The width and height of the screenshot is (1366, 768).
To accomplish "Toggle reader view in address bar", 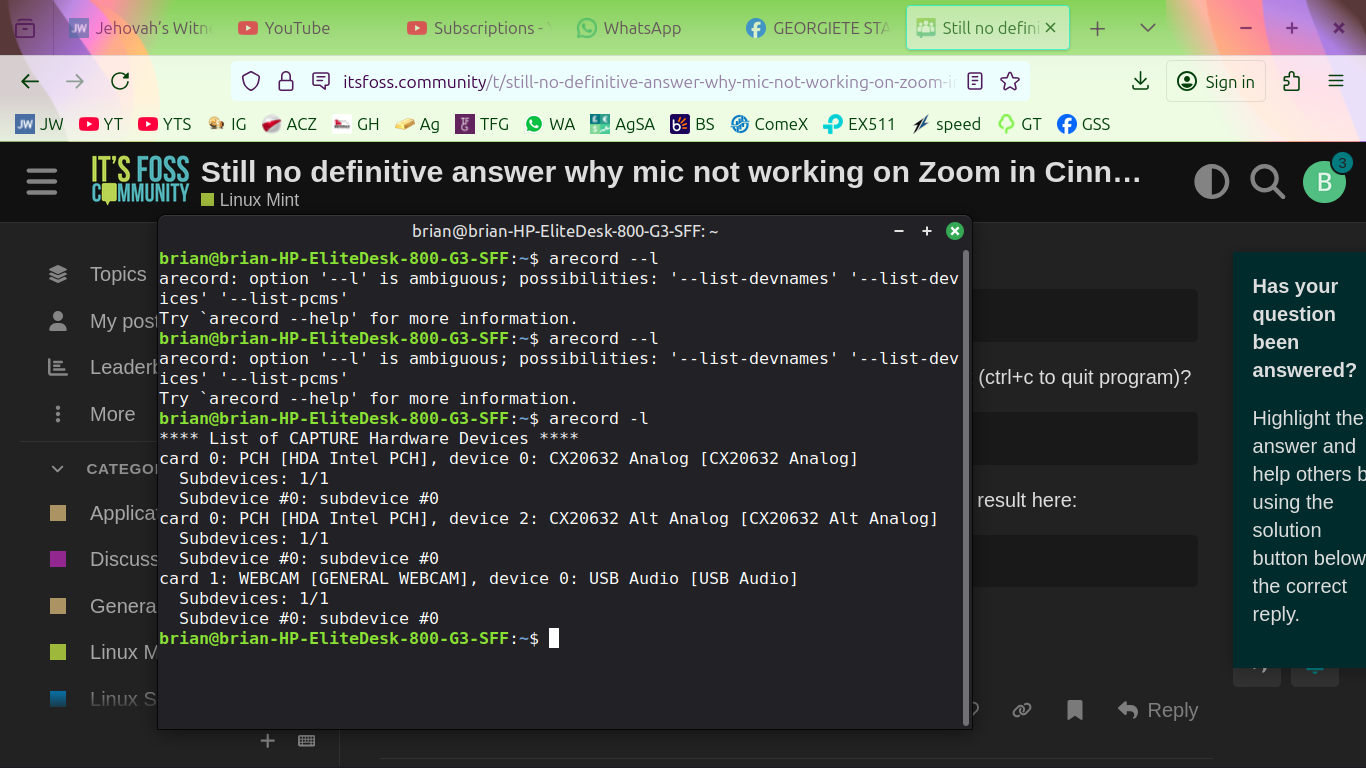I will tap(976, 82).
